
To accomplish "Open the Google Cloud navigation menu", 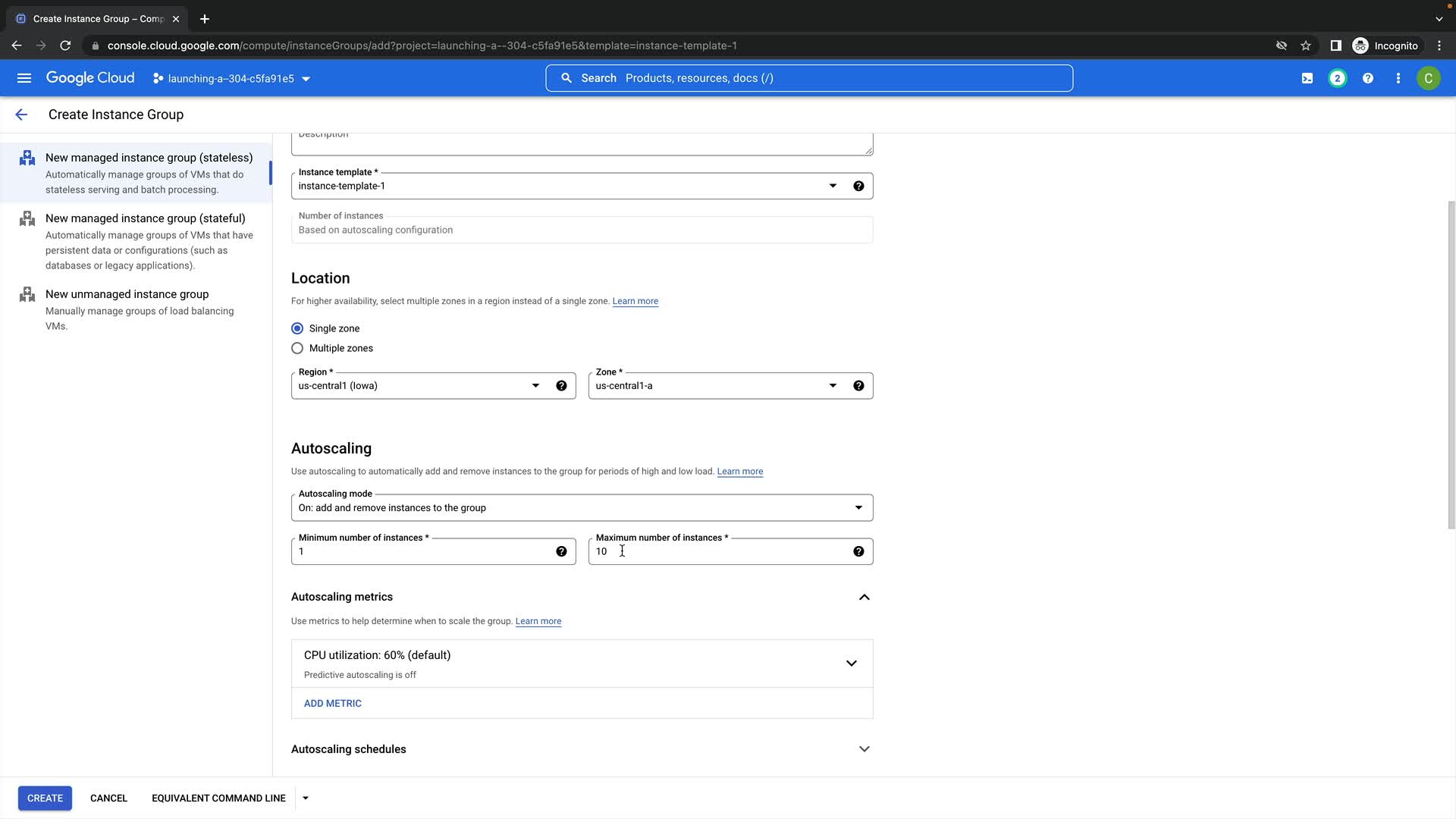I will 24,78.
